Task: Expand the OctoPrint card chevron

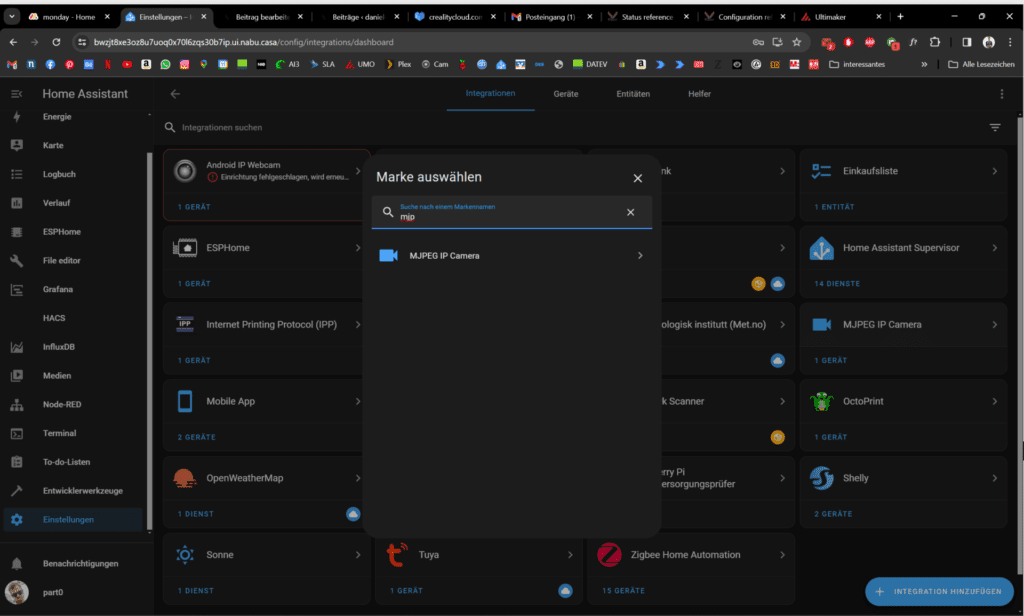Action: pos(995,401)
